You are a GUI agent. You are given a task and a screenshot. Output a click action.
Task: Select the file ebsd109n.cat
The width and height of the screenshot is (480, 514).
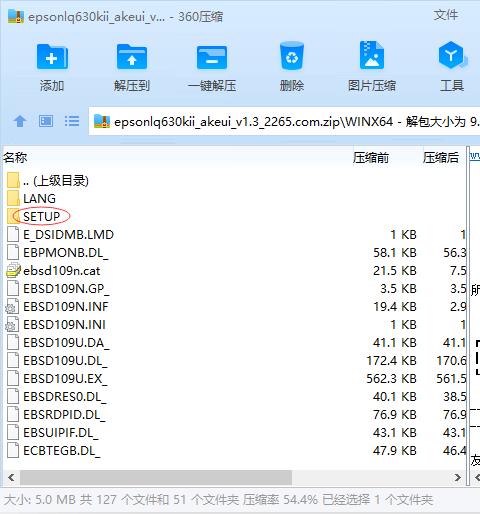pyautogui.click(x=62, y=271)
